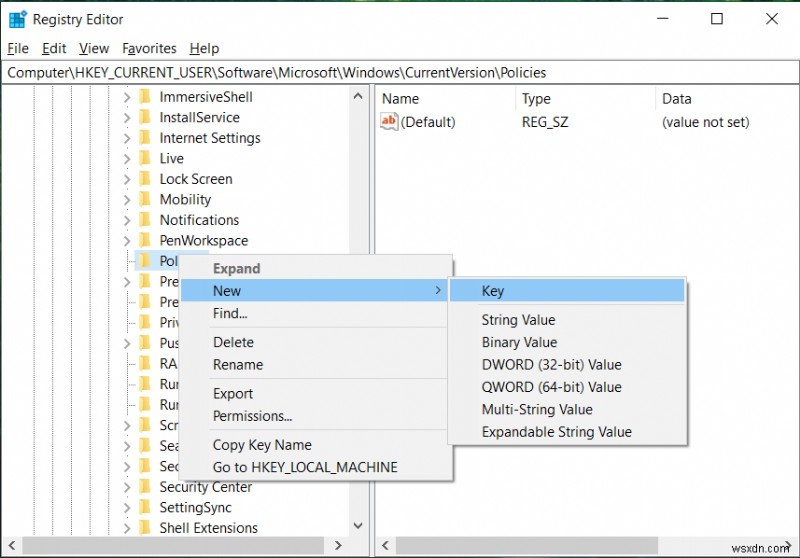Choose New in the context menu
This screenshot has height=558, width=800.
(x=314, y=291)
